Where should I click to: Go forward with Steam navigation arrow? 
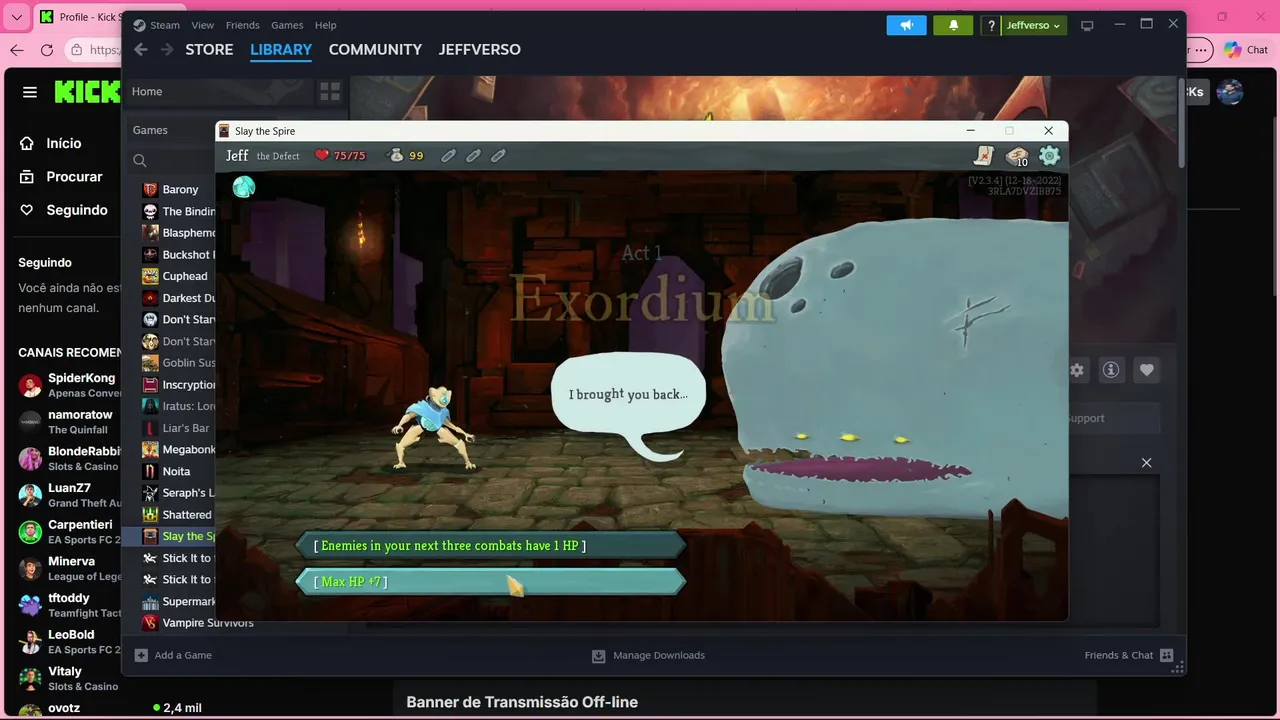[x=167, y=49]
